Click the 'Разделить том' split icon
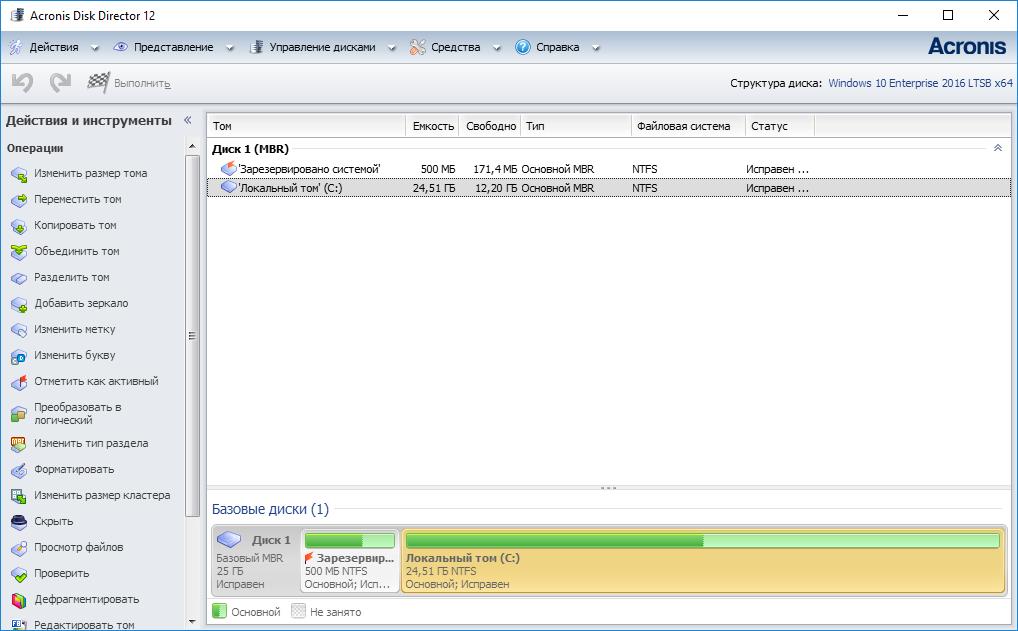The height and width of the screenshot is (631, 1018). pos(18,278)
